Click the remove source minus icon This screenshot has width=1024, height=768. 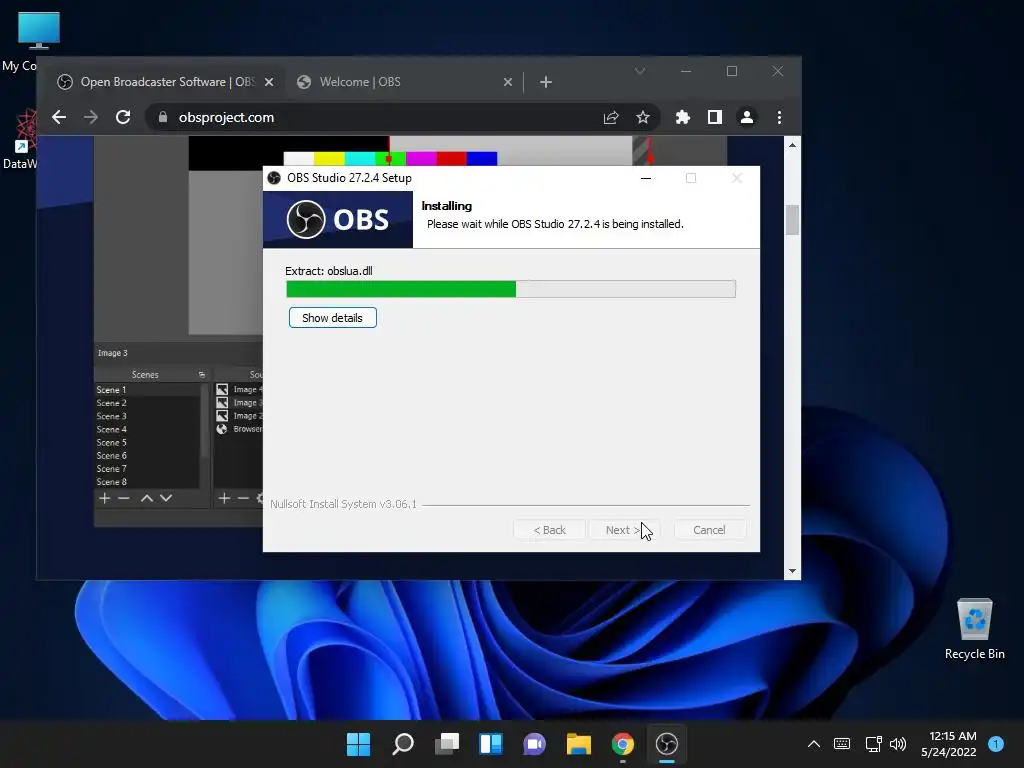tap(243, 498)
